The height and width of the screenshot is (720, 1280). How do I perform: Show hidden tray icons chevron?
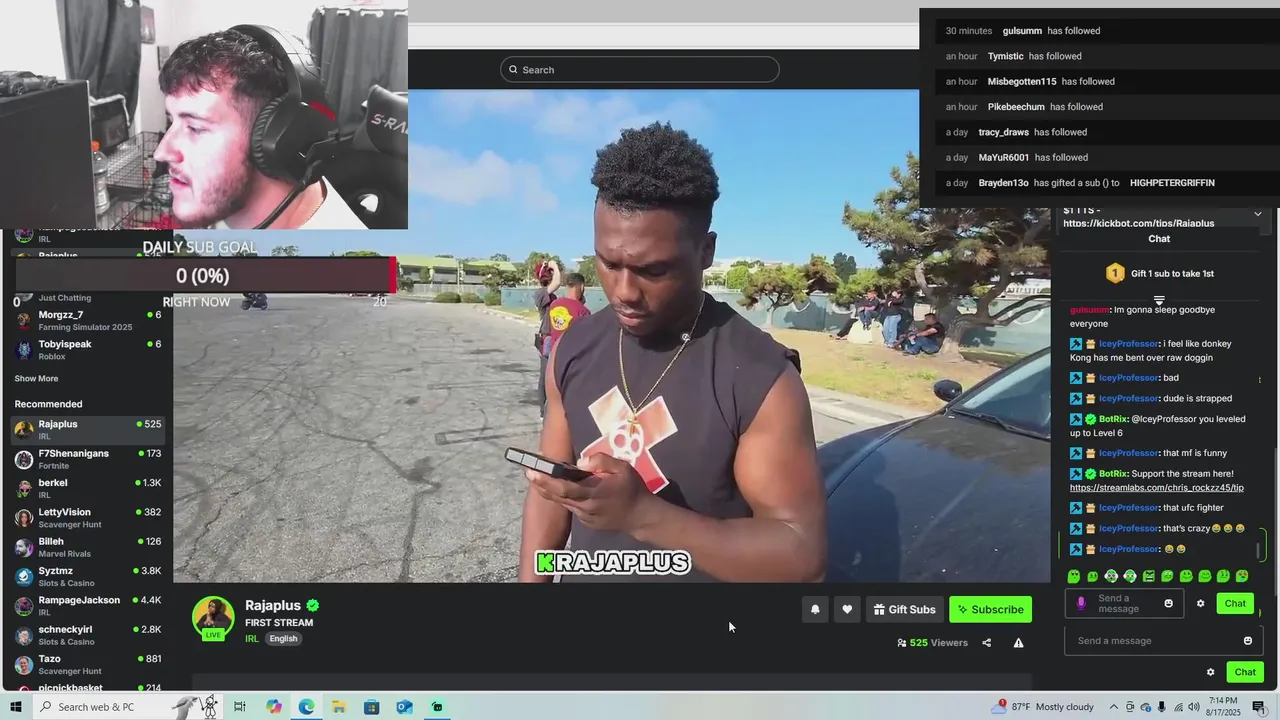[x=1115, y=707]
